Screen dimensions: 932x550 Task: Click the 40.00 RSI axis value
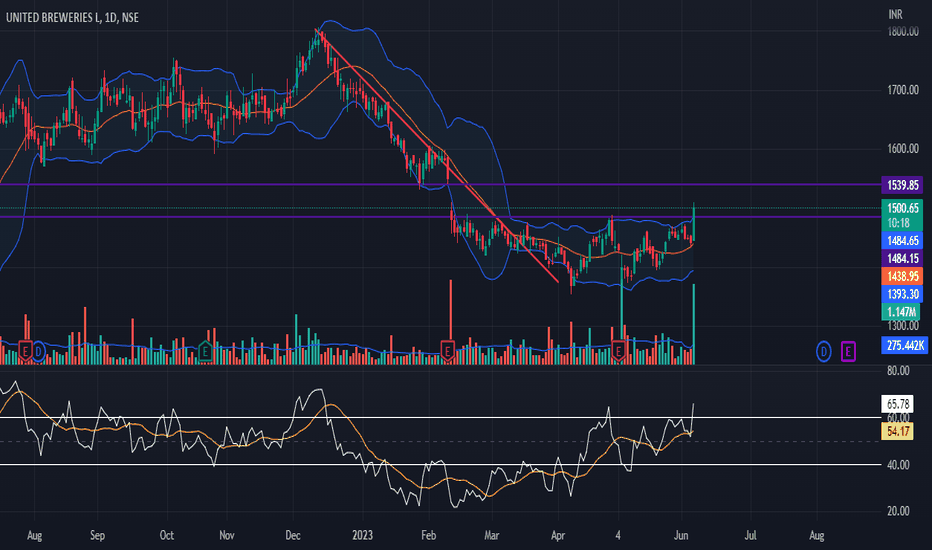(898, 465)
